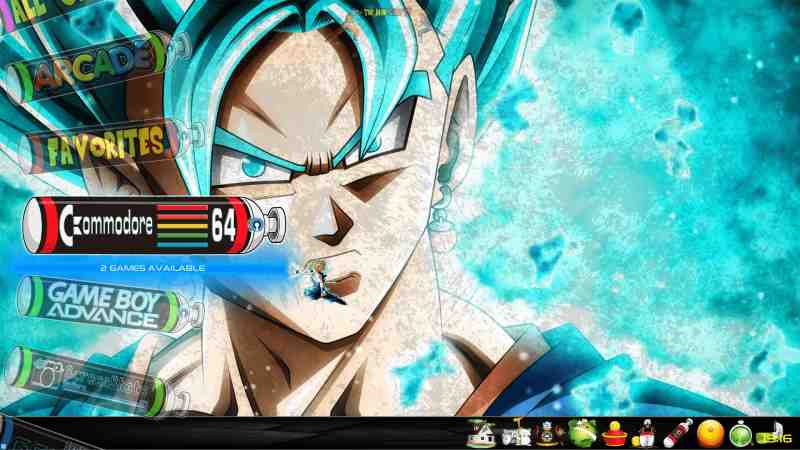Viewport: 800px width, 450px height.
Task: Select the Commodore 64 wheel capsule
Action: pyautogui.click(x=153, y=225)
